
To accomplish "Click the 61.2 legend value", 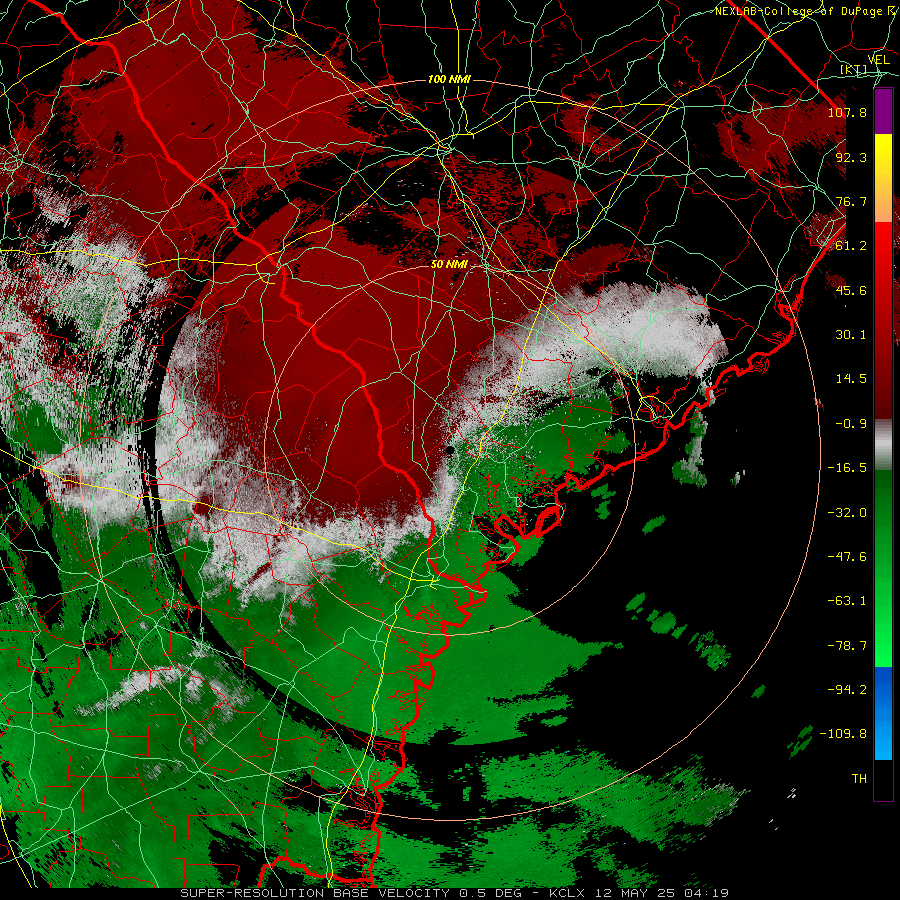I will pos(851,246).
